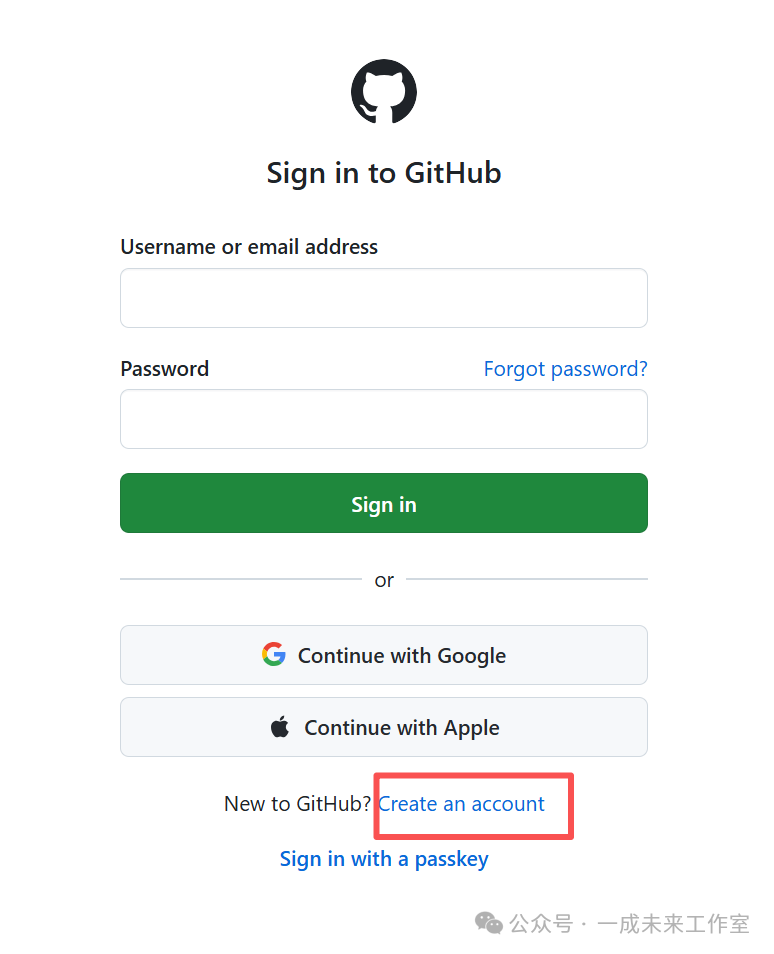Click the Apple logo icon

(280, 727)
